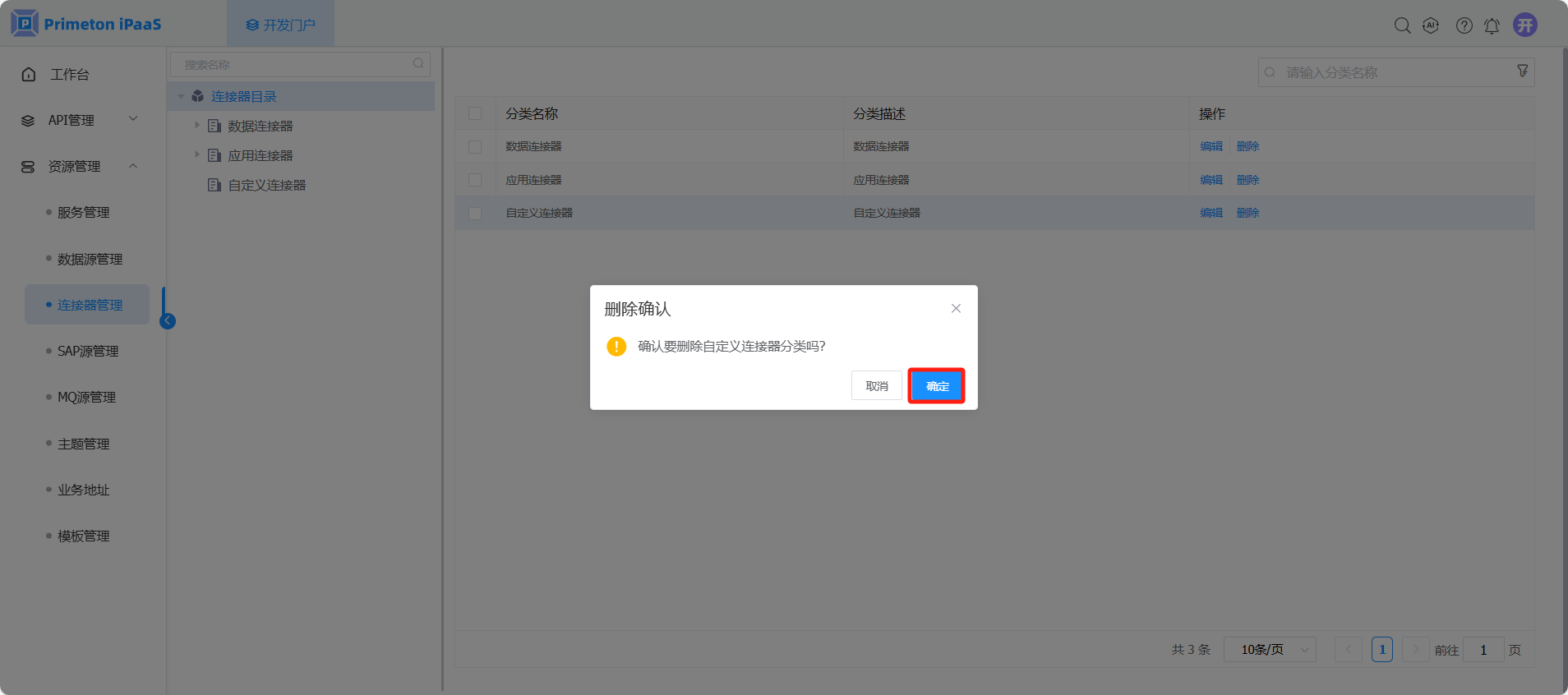1568x695 pixels.
Task: Open the AI assistant icon
Action: click(1431, 25)
